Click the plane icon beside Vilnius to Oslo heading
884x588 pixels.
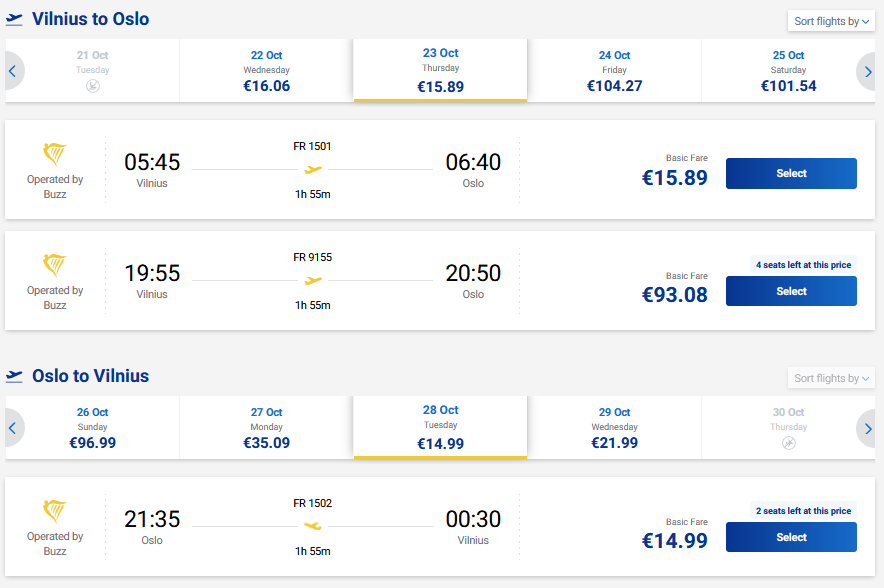pyautogui.click(x=14, y=20)
